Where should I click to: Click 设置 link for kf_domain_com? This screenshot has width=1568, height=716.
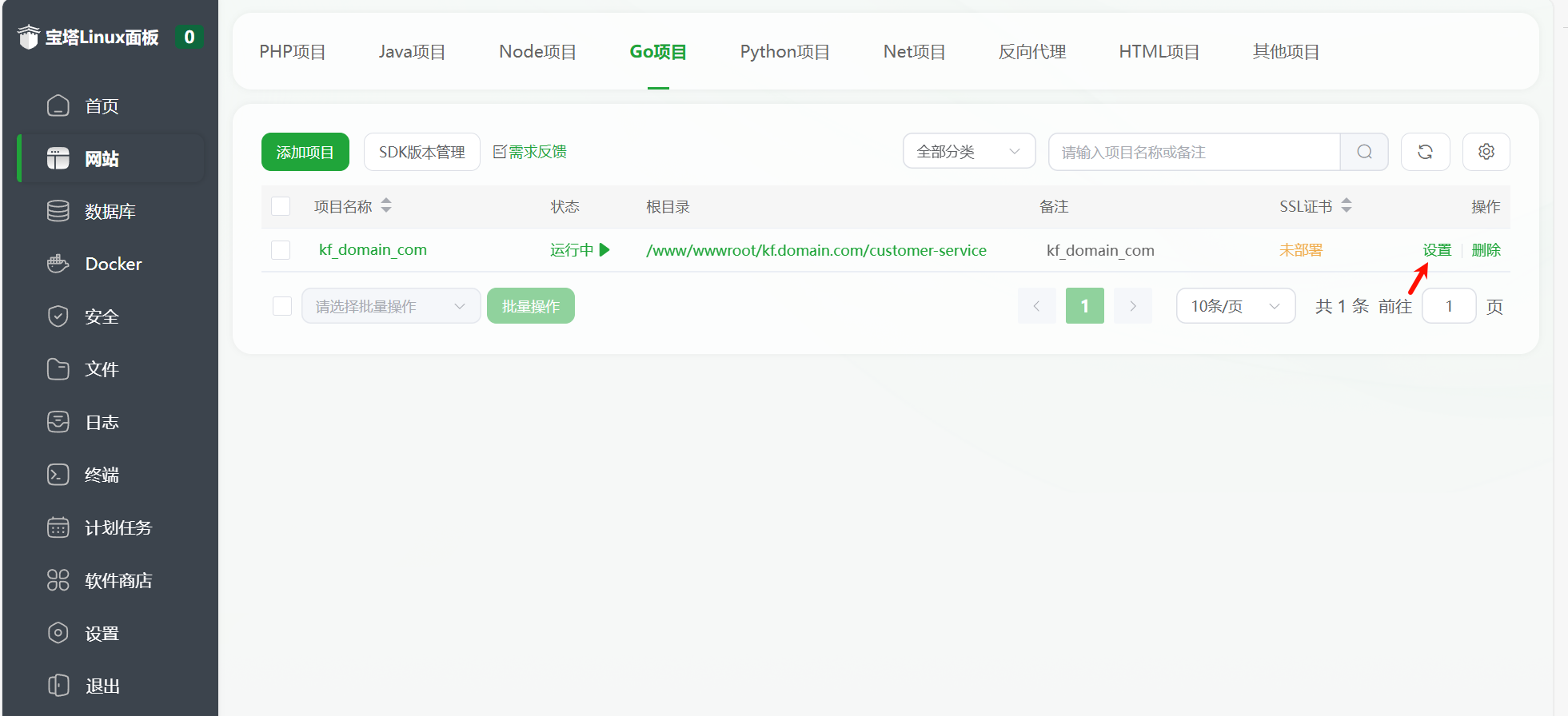[x=1436, y=250]
